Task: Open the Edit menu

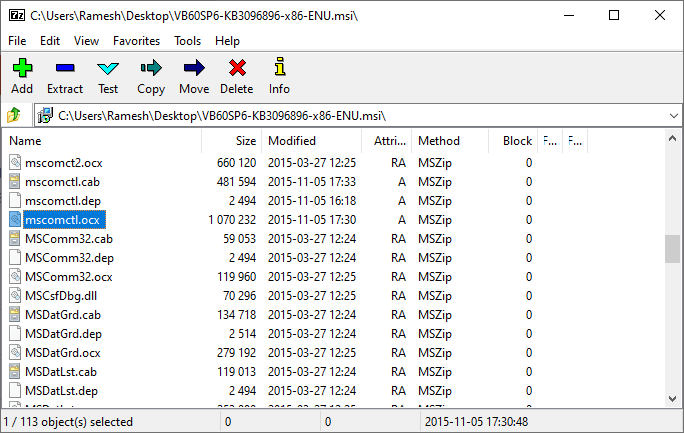Action: point(50,41)
